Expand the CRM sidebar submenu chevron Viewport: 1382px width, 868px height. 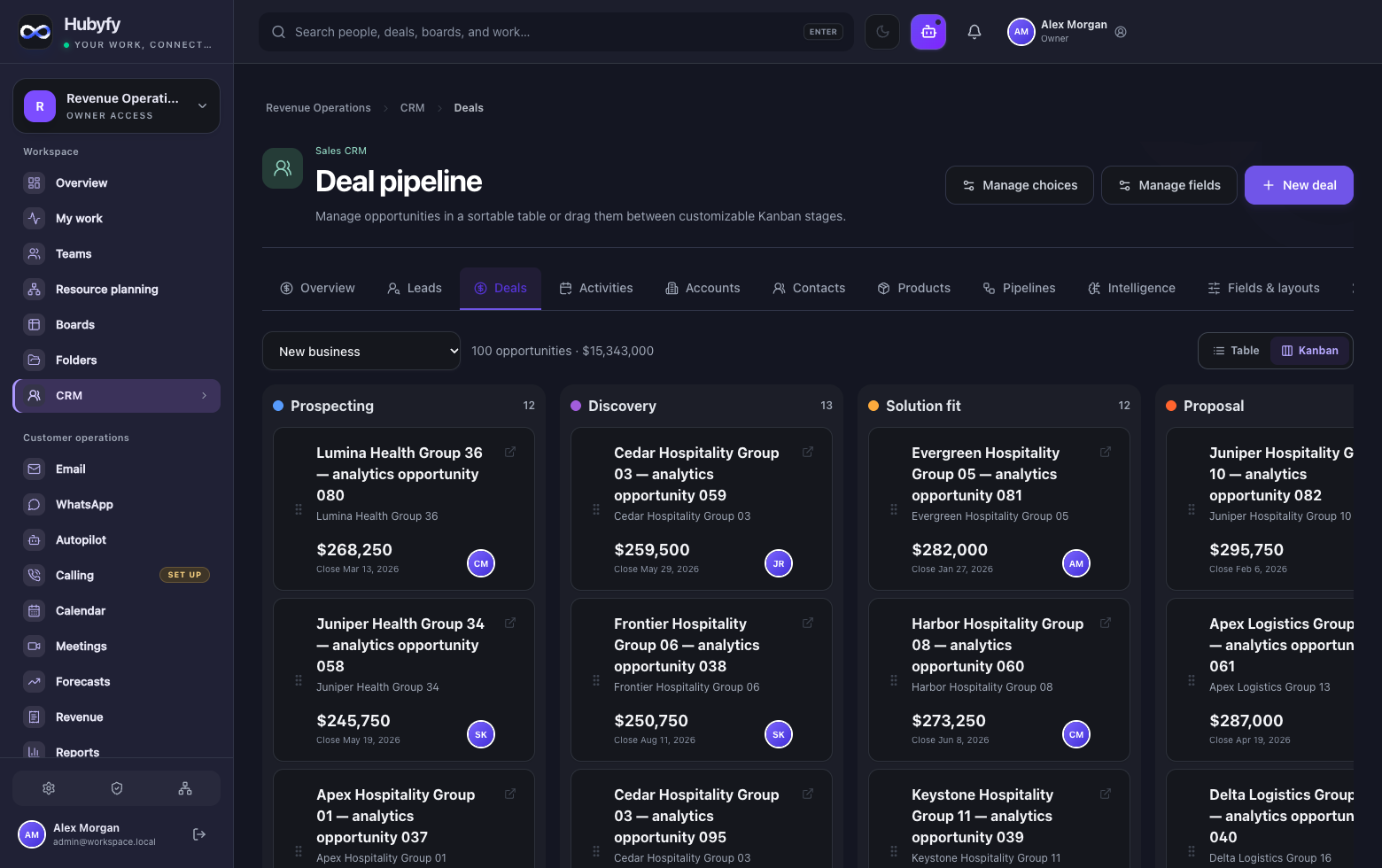click(205, 396)
